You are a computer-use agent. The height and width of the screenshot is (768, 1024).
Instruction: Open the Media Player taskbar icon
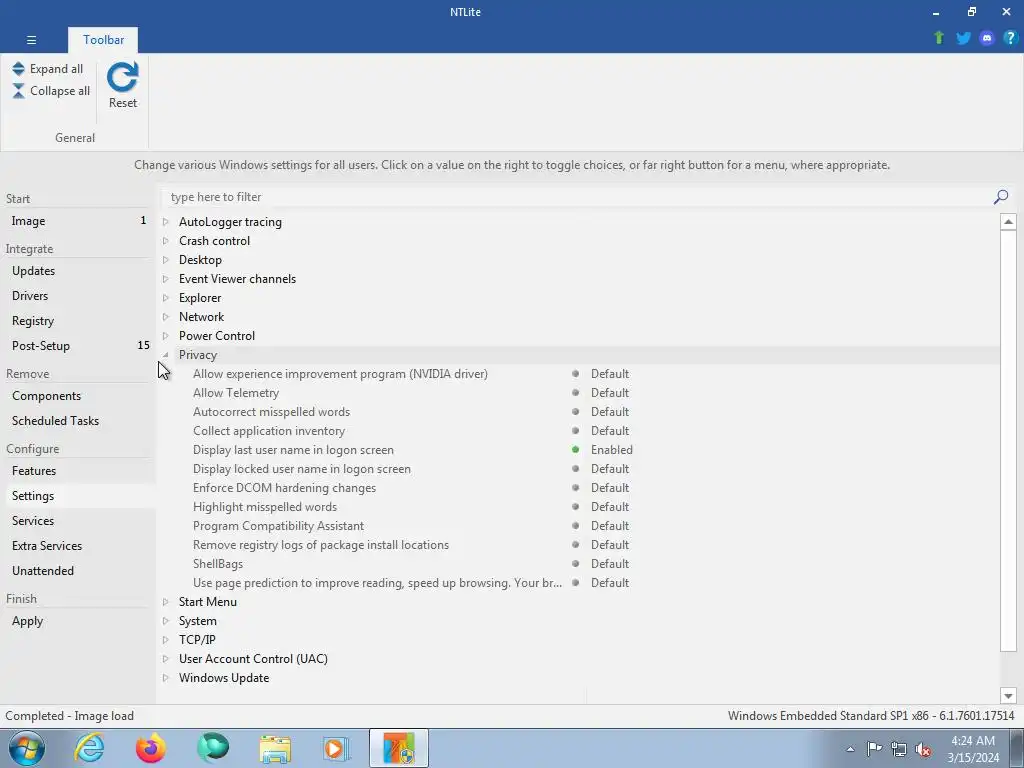pos(337,748)
